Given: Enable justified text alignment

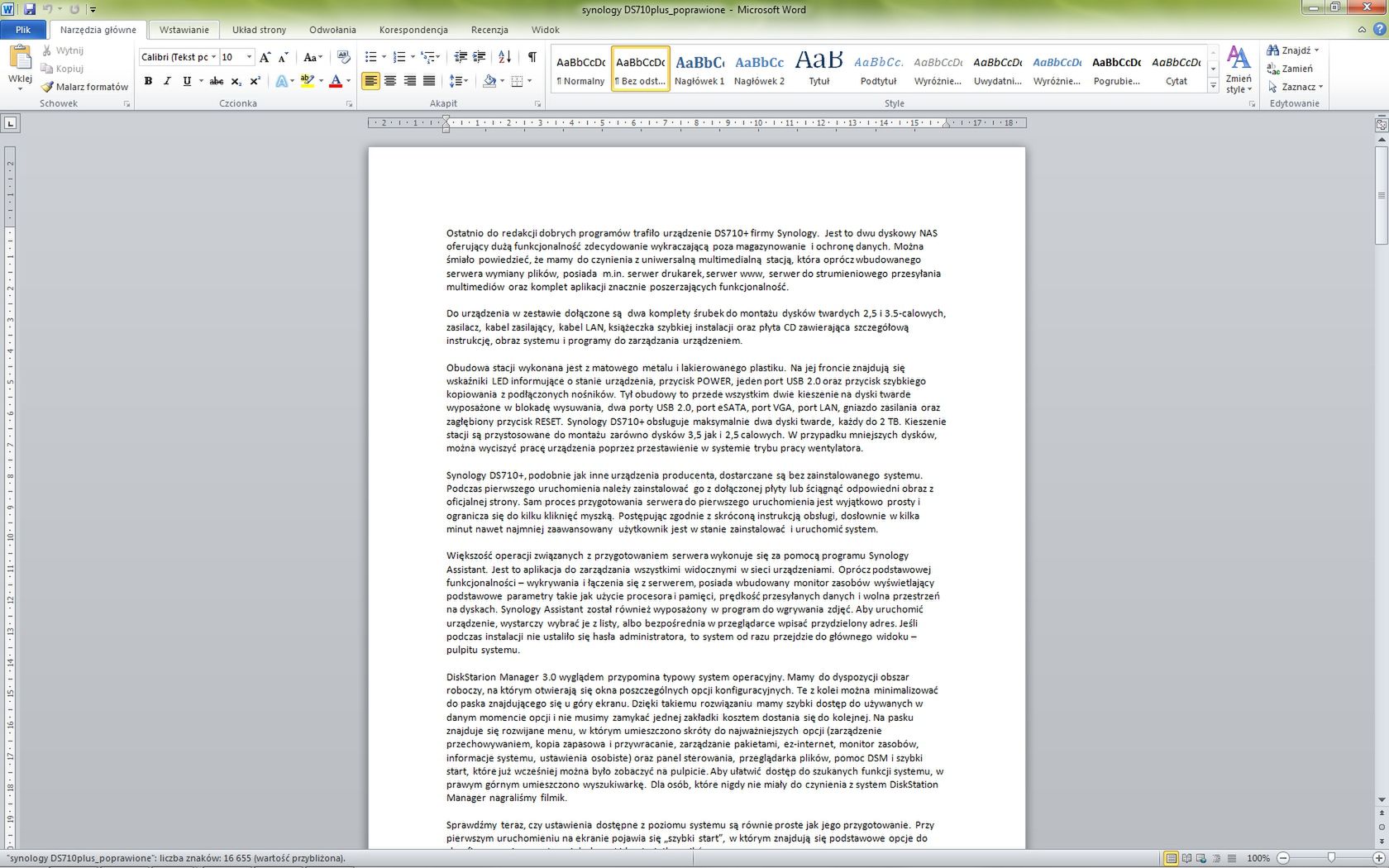Looking at the screenshot, I should [429, 81].
